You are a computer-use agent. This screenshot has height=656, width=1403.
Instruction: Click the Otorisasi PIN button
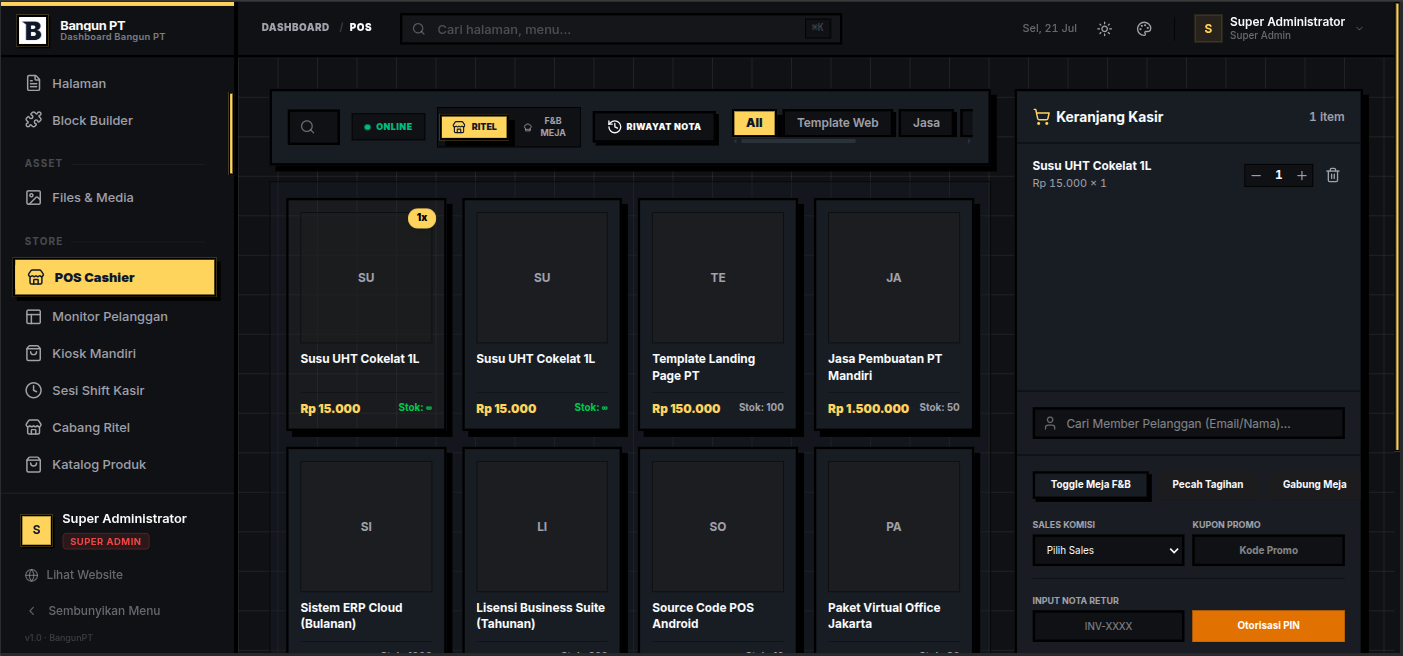1268,626
